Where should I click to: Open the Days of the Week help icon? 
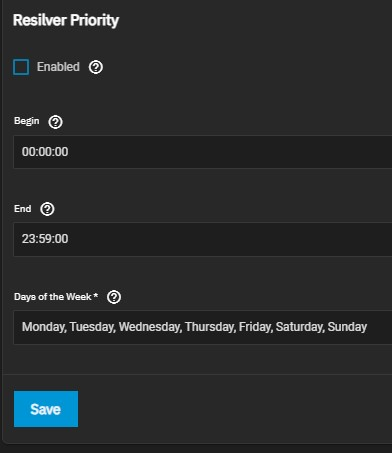[114, 297]
